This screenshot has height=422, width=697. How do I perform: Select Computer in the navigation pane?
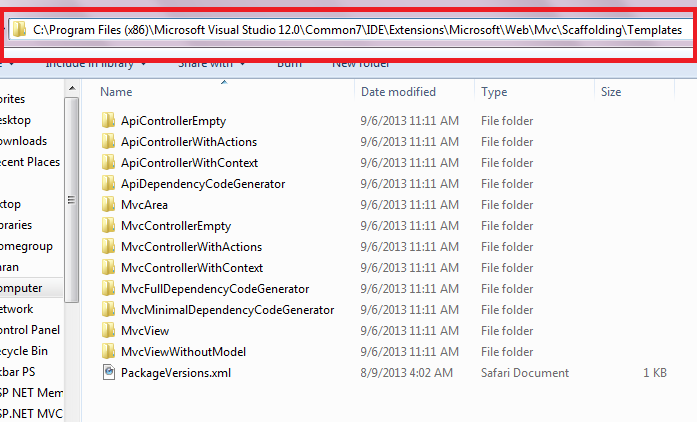coord(21,288)
